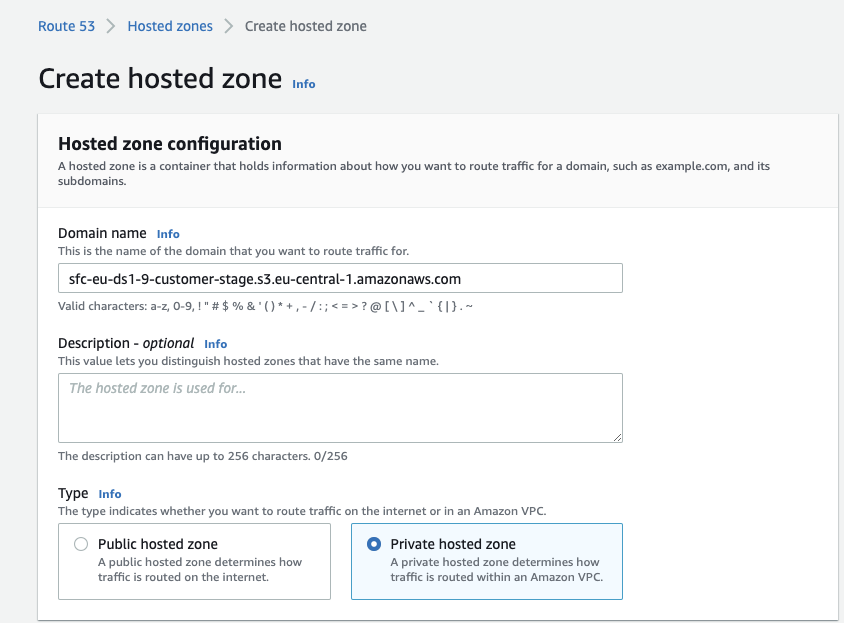Open the Domain name Info link

coord(167,234)
